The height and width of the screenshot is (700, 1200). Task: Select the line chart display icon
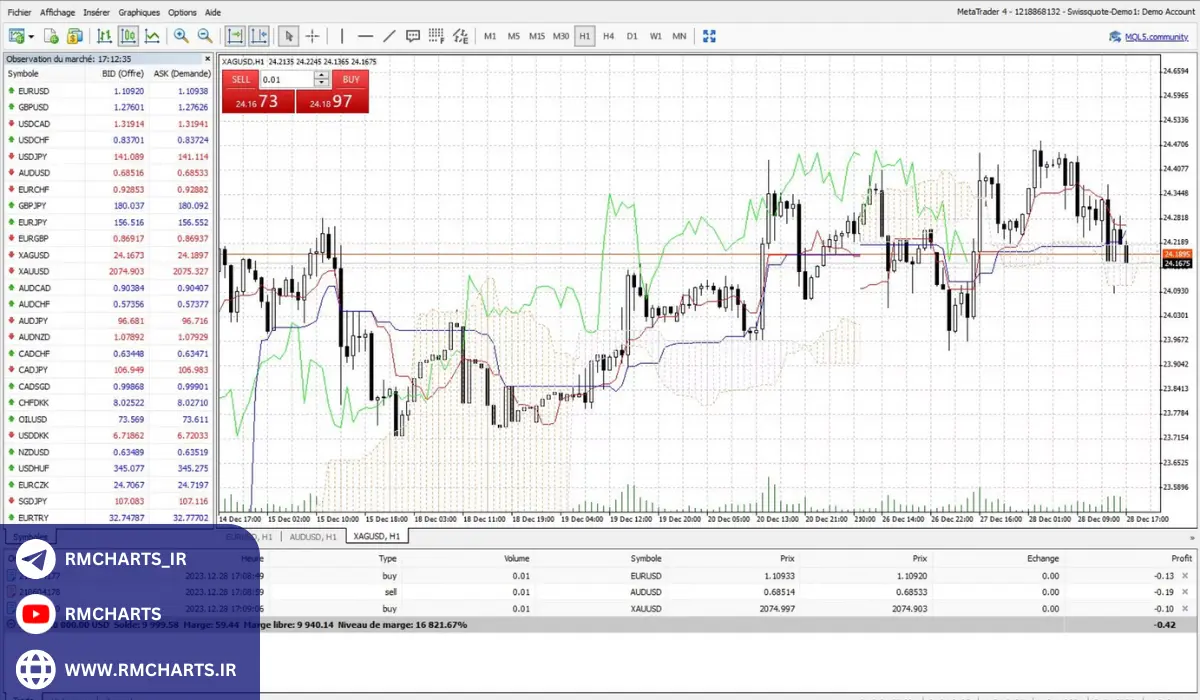tap(152, 36)
